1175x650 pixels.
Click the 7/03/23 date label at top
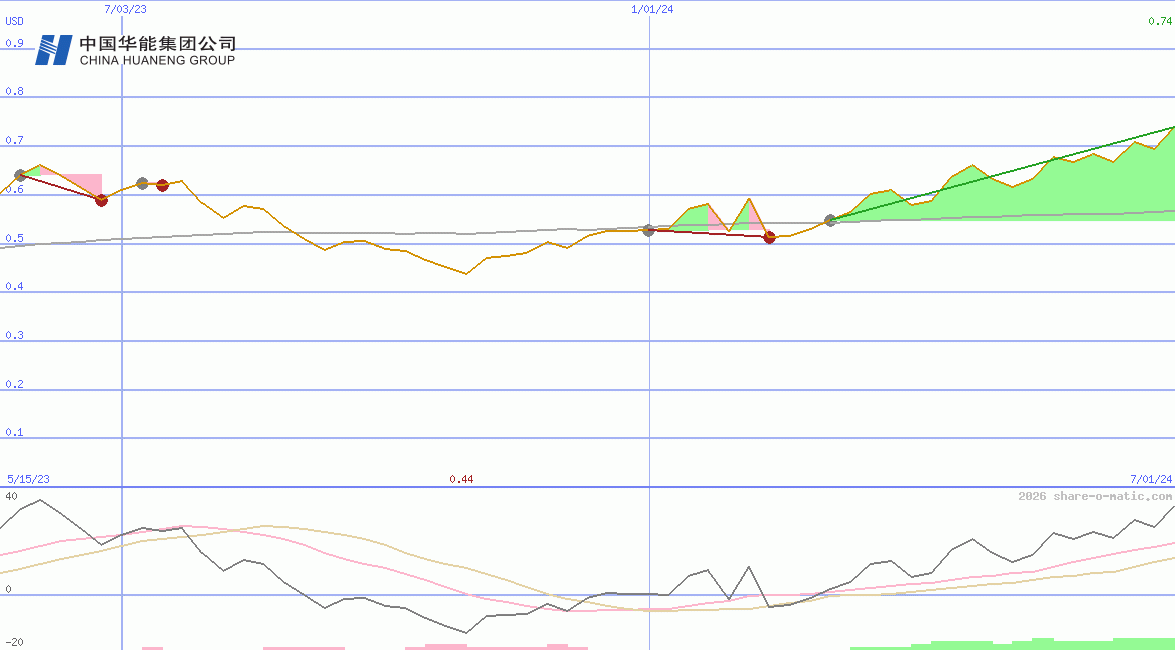[125, 9]
